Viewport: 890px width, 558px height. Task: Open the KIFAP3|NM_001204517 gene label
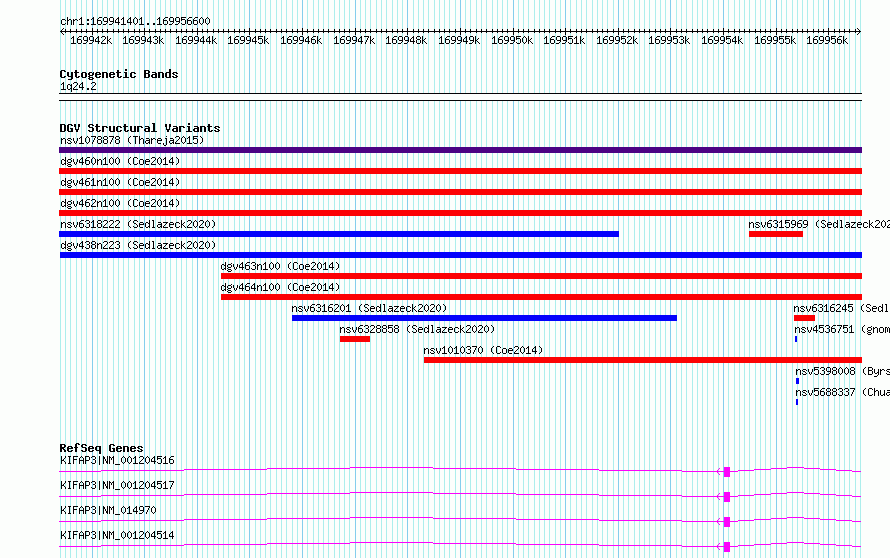coord(117,485)
